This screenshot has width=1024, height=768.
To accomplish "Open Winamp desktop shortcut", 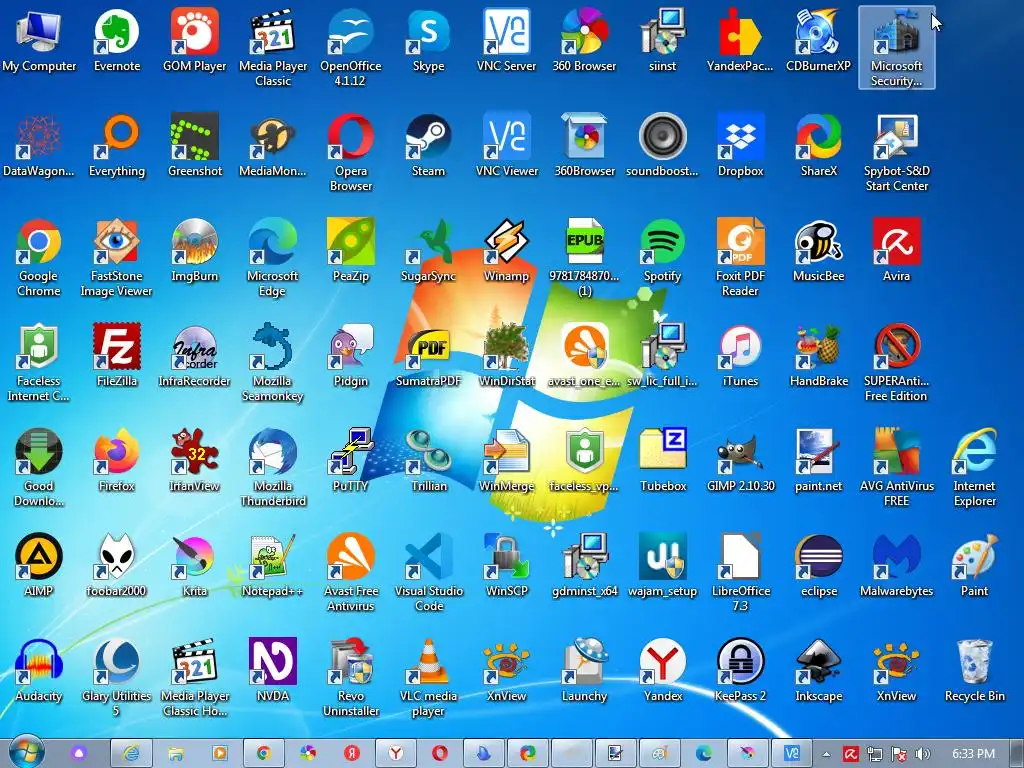I will point(506,251).
